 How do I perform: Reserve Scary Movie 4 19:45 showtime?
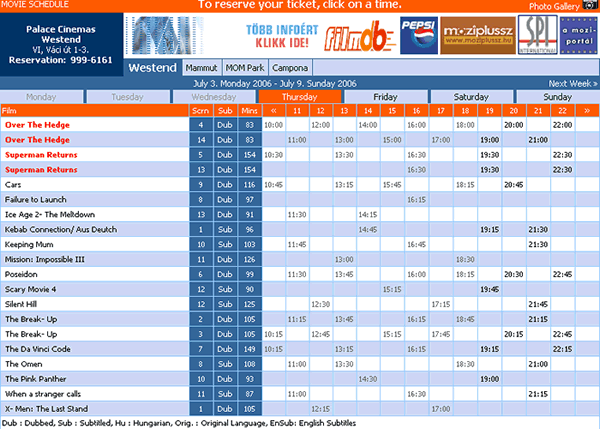click(x=489, y=289)
